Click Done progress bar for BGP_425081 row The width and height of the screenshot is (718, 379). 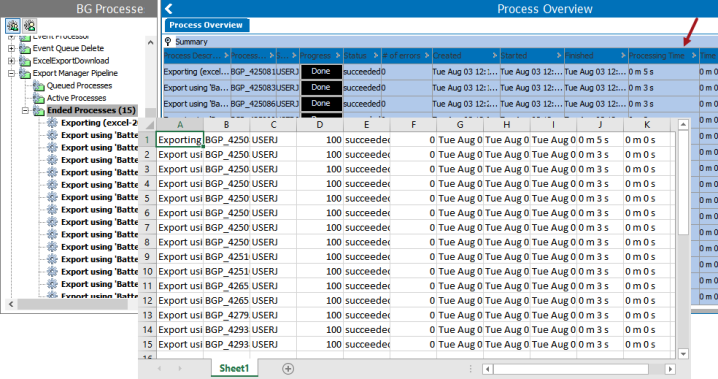coord(321,71)
